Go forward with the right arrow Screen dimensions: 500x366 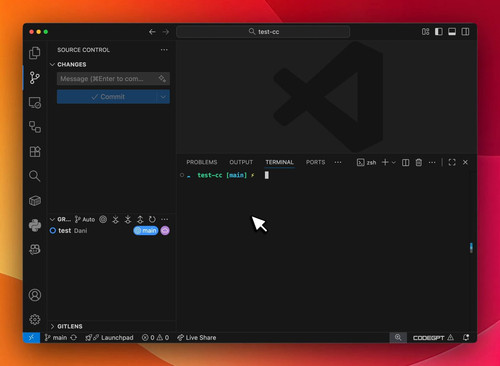166,32
